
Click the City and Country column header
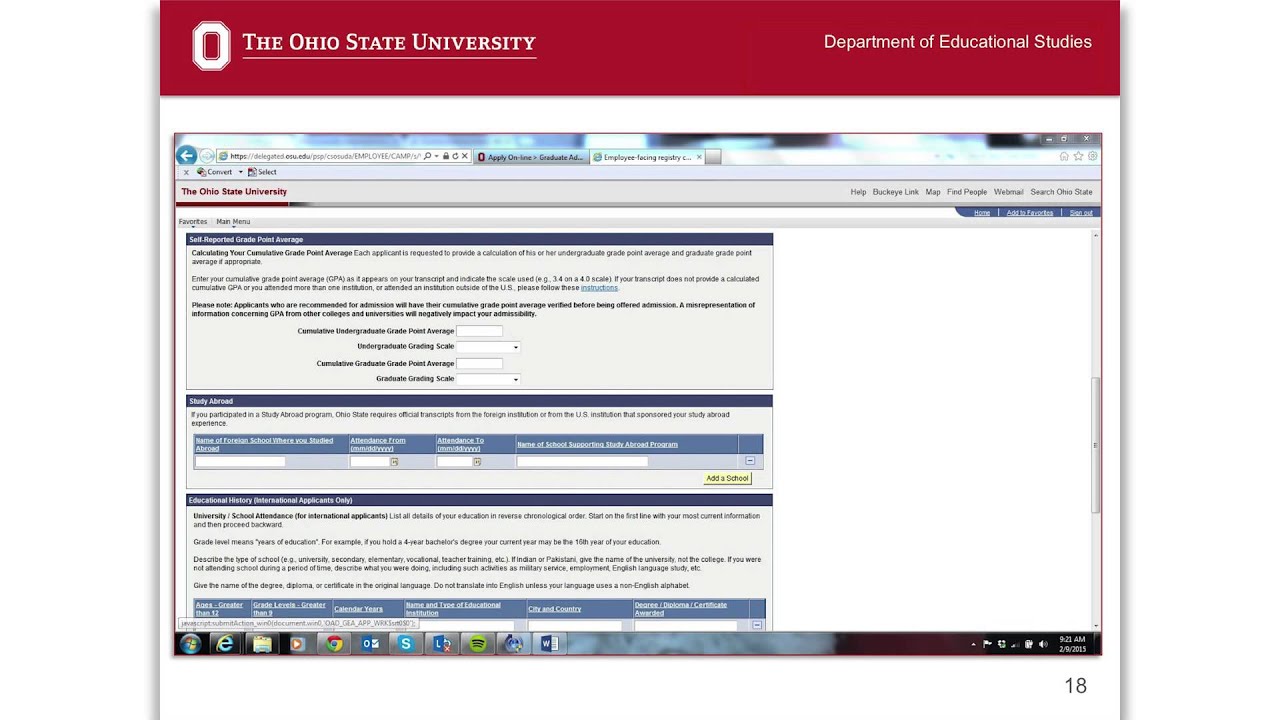click(554, 609)
